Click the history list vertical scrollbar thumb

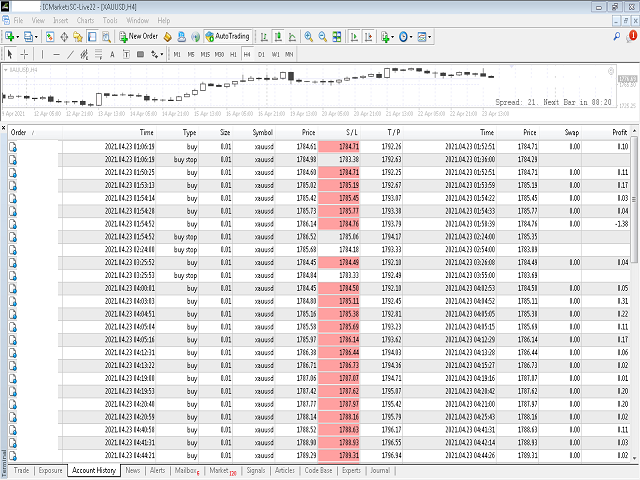pyautogui.click(x=634, y=200)
